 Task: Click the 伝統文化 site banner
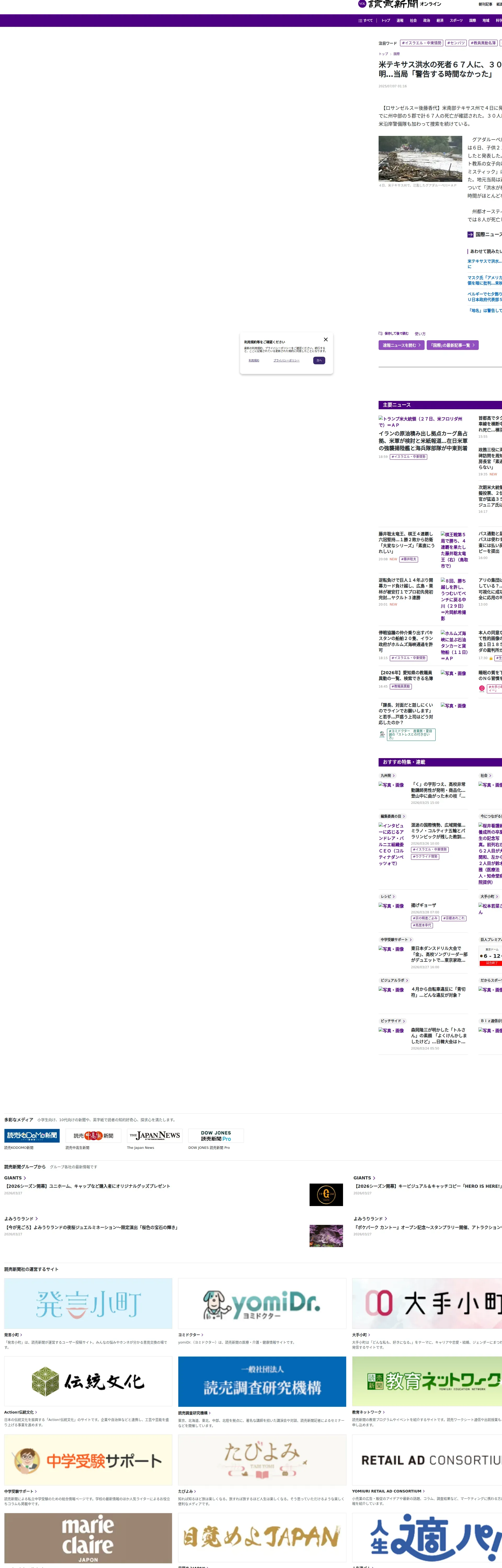coord(88,1382)
